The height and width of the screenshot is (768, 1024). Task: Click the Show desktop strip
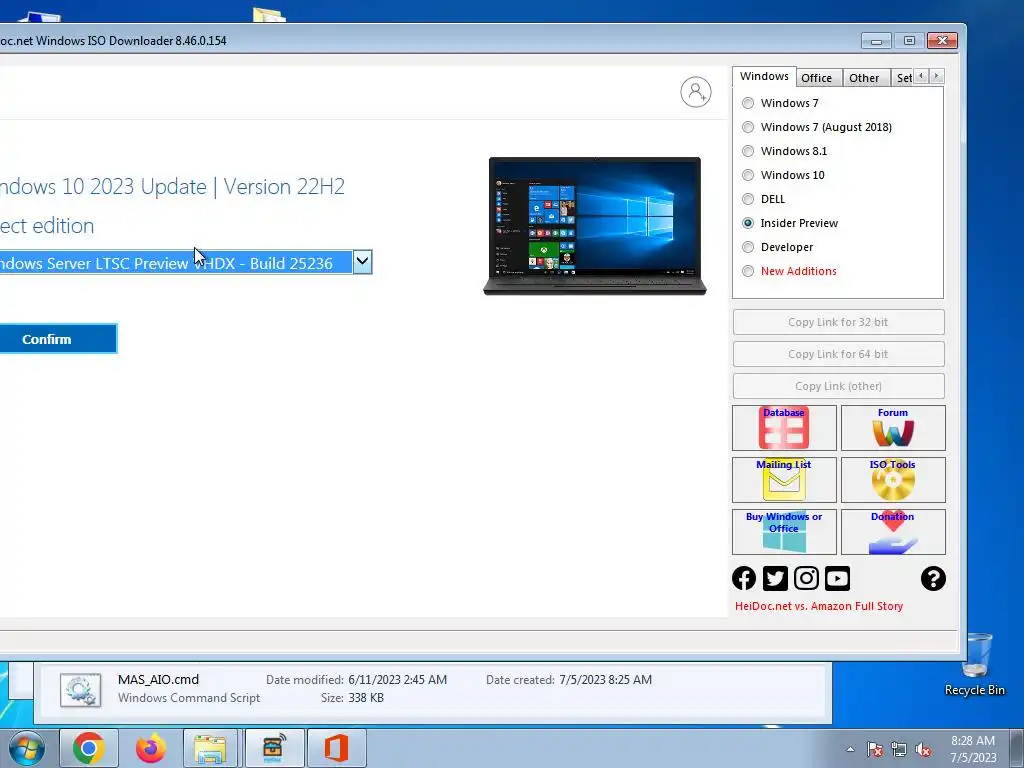pyautogui.click(x=1016, y=748)
